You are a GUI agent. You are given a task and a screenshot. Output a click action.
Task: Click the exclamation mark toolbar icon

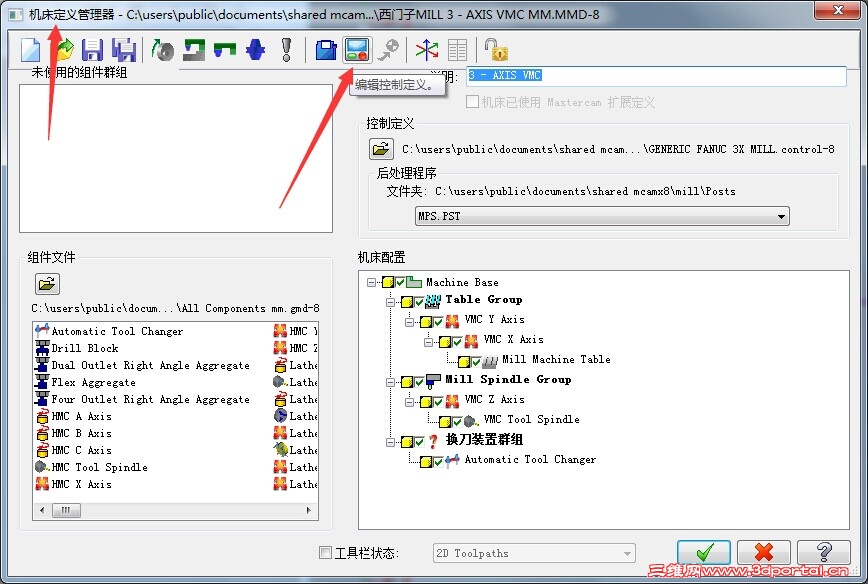pos(286,50)
